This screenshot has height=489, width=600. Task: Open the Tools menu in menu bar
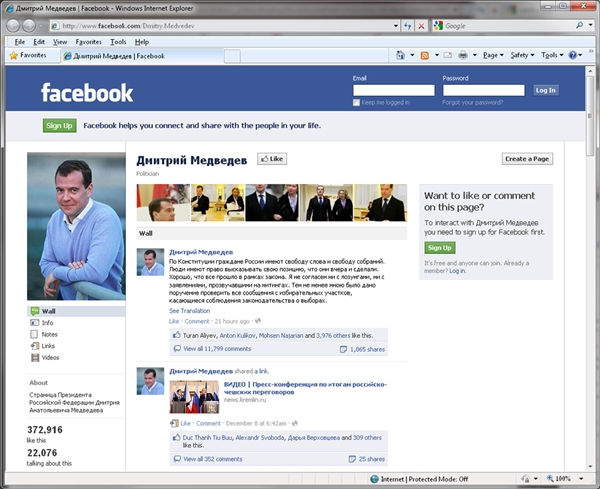118,42
